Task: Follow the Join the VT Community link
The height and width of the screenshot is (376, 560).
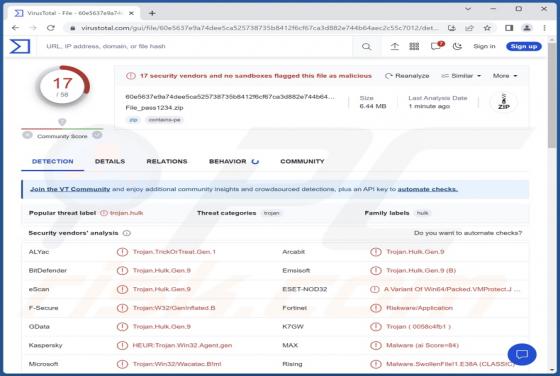Action: point(70,189)
